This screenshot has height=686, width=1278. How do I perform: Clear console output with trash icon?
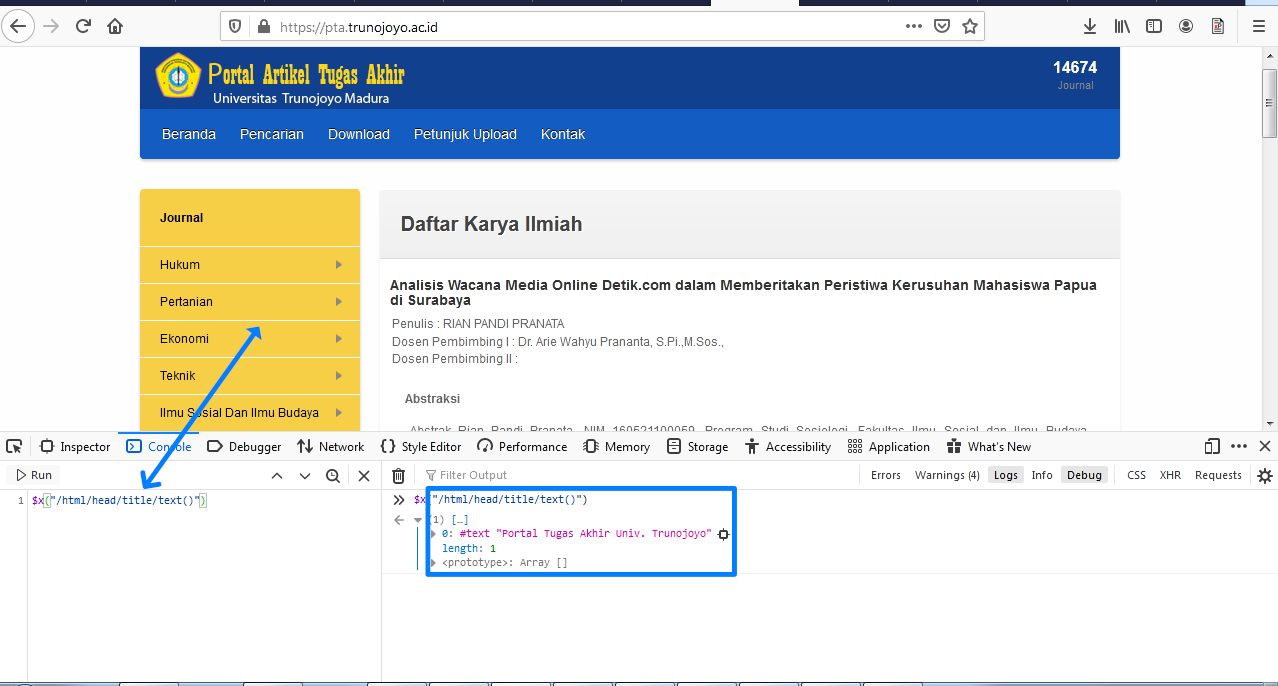pos(398,475)
